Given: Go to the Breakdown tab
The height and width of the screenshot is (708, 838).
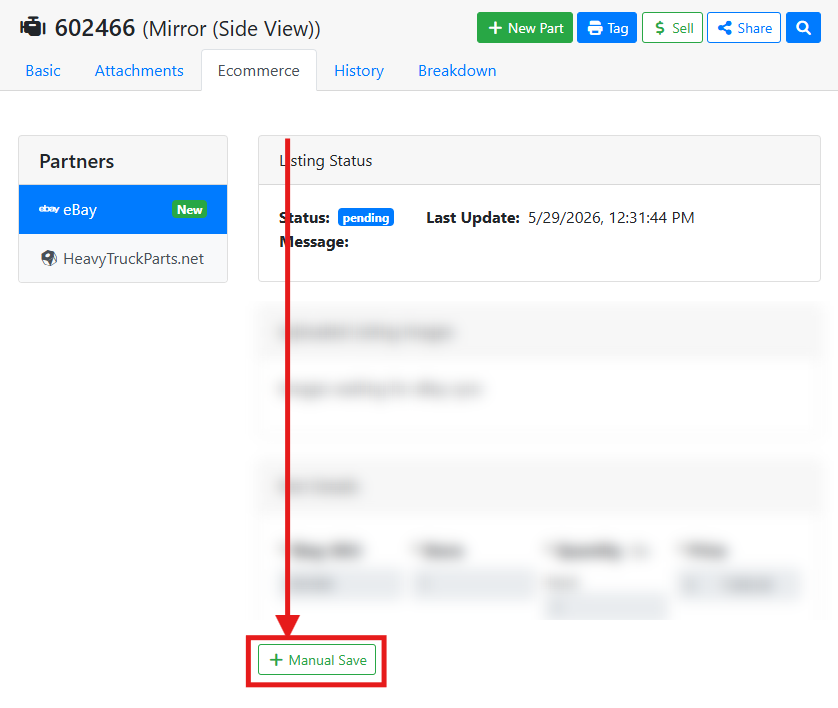Looking at the screenshot, I should [x=457, y=71].
